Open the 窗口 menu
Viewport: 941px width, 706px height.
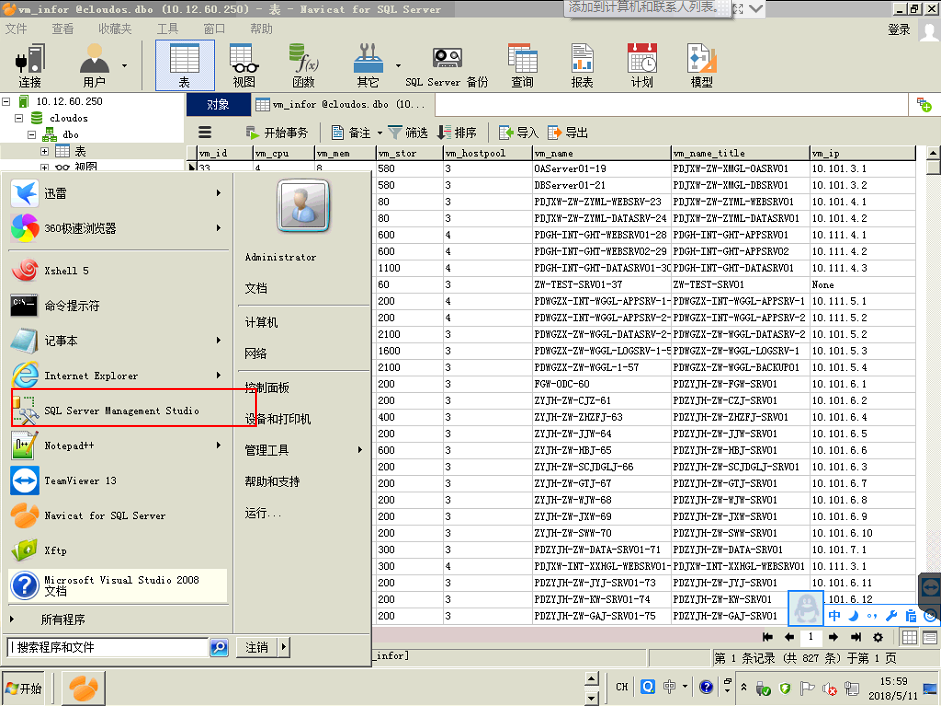coord(214,29)
